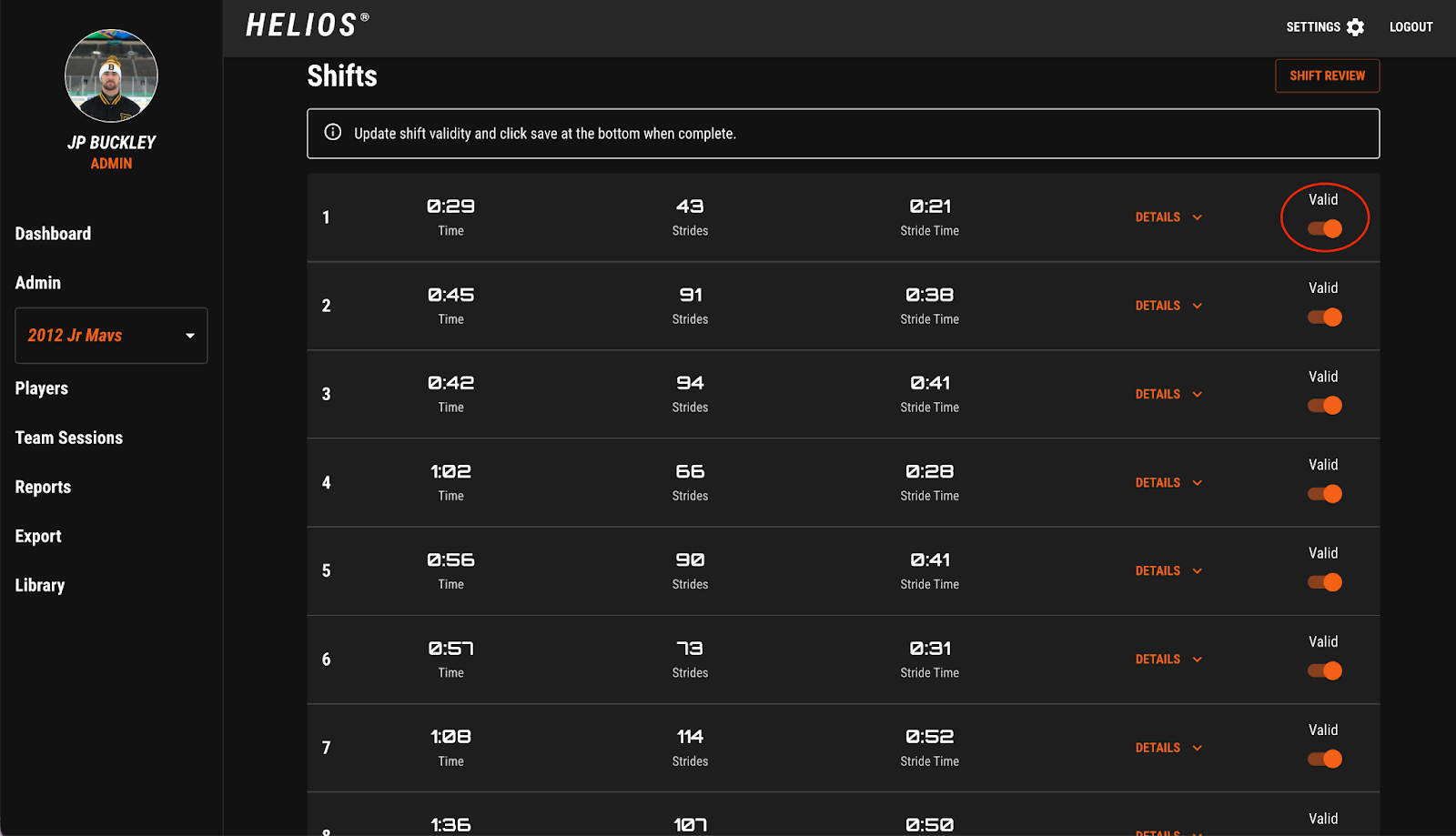Viewport: 1456px width, 836px height.
Task: Expand Details for shift 2
Action: click(1168, 306)
